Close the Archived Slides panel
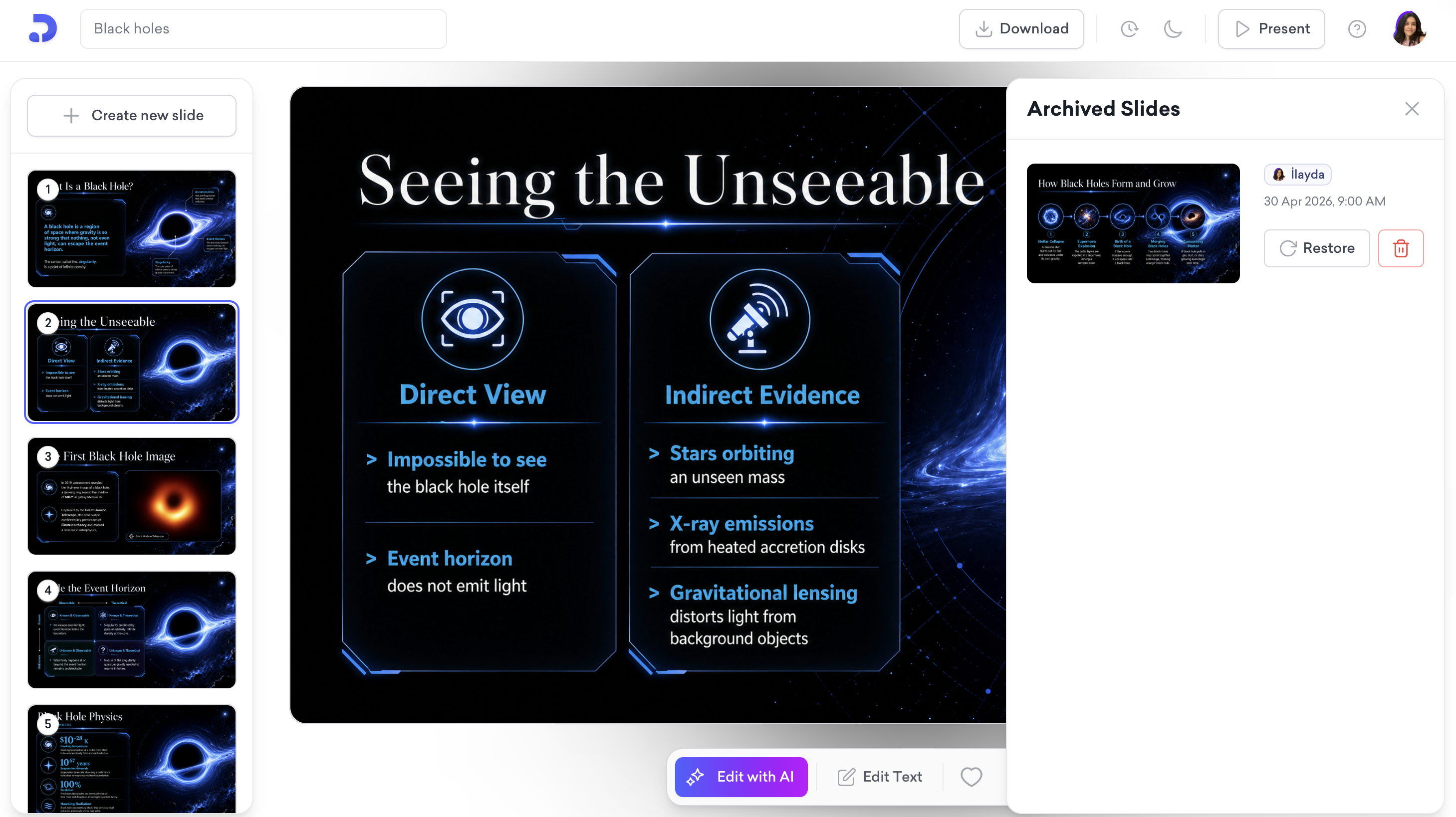Screen dimensions: 1456x817 point(1412,108)
